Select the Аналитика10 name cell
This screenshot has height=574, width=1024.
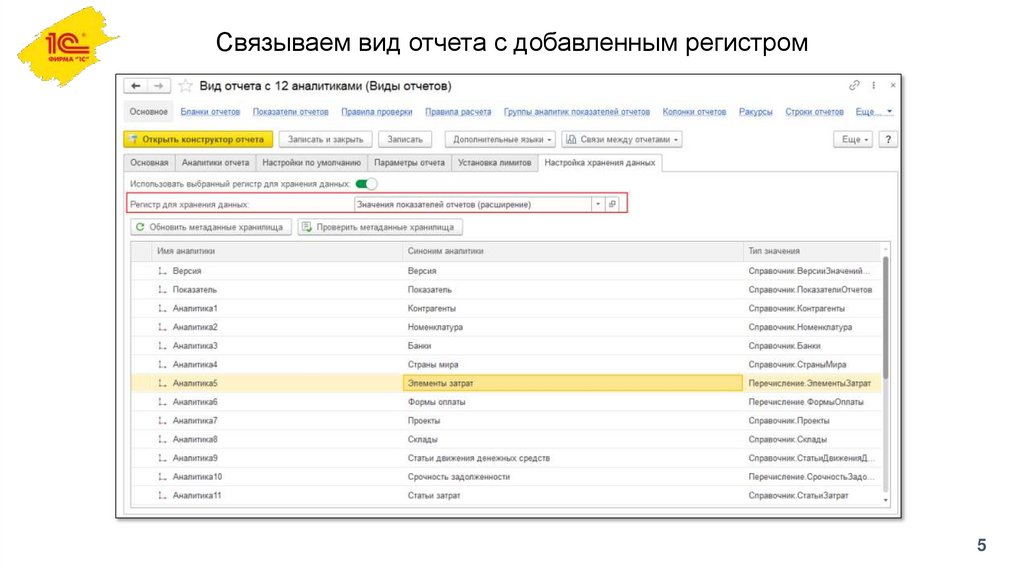pos(277,477)
